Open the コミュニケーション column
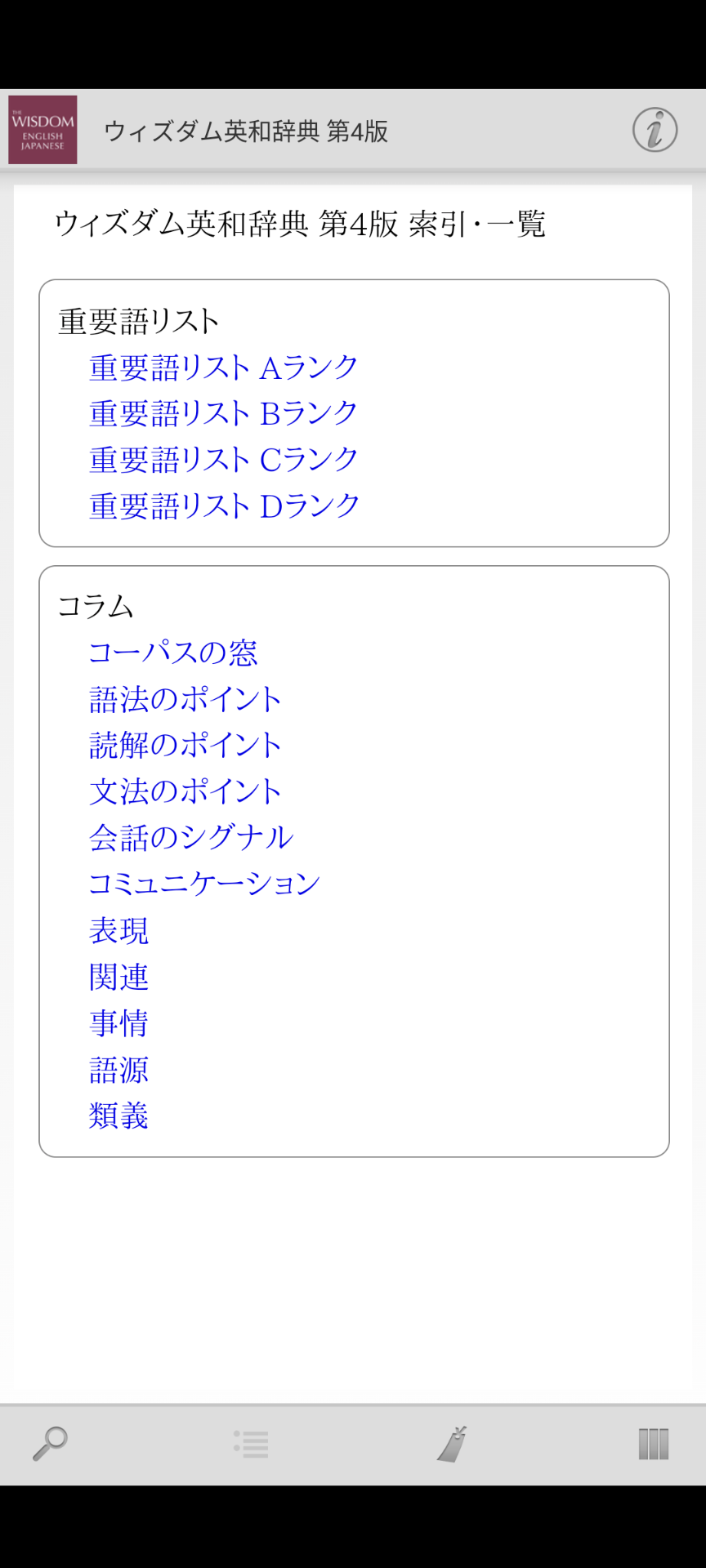 [204, 884]
